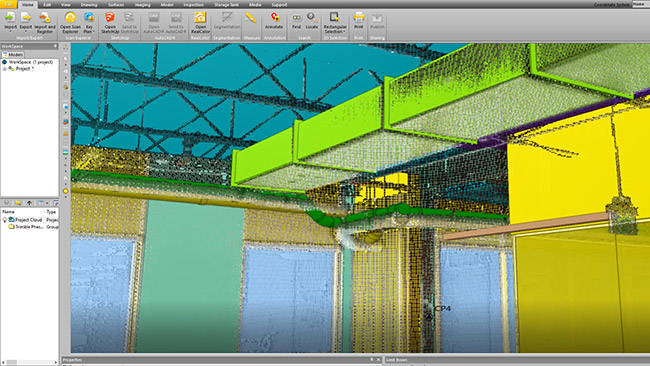Screen dimensions: 650x366
Task: Open the Import dropdown arrow
Action: (10, 32)
